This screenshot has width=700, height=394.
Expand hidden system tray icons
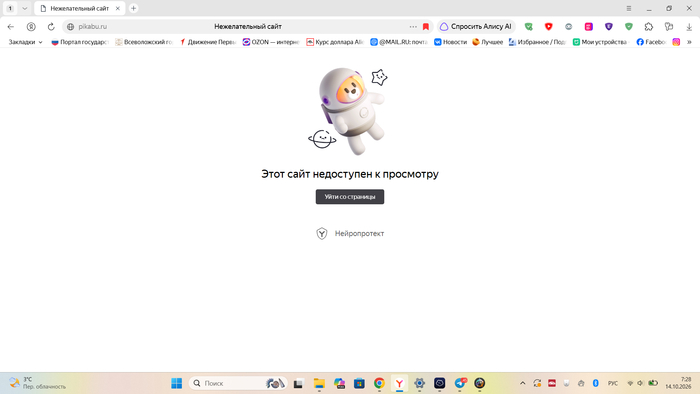click(522, 383)
